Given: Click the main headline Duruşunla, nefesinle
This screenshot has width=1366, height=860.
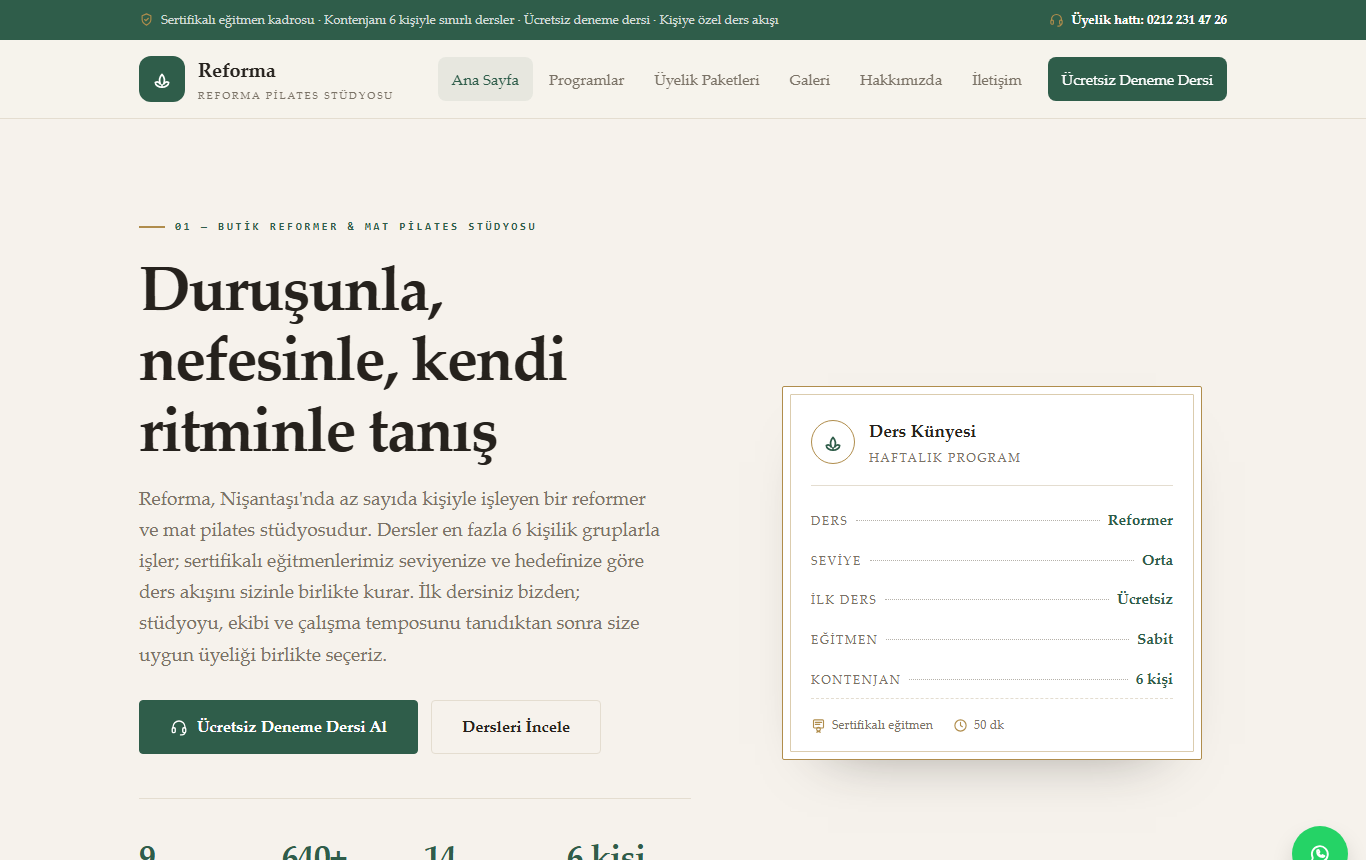Looking at the screenshot, I should tap(353, 361).
